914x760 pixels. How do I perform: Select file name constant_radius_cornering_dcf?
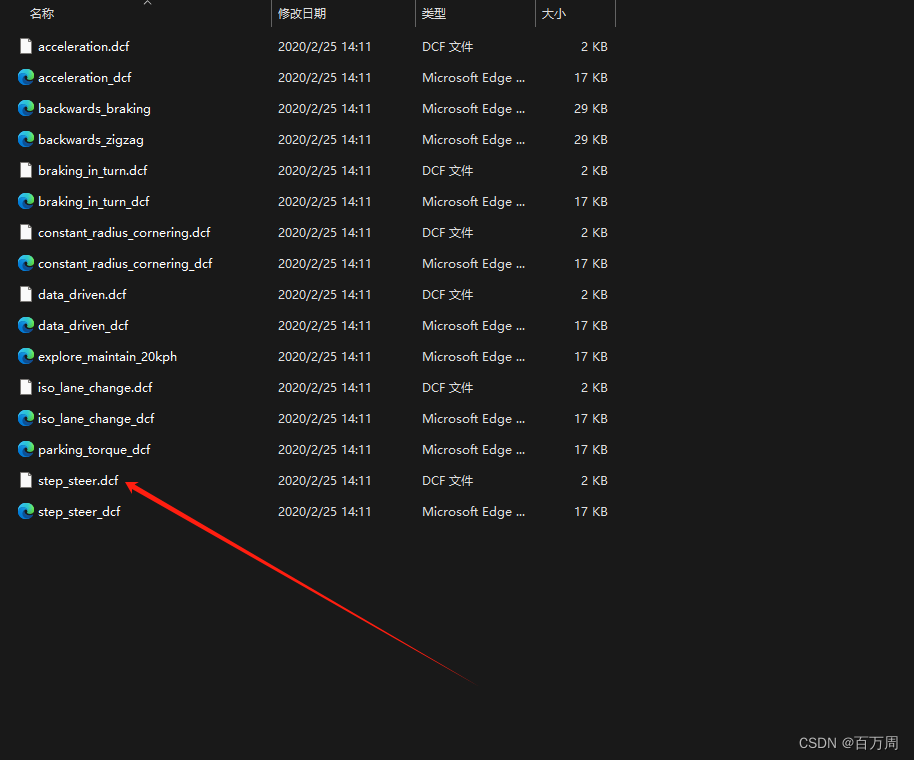[x=125, y=263]
